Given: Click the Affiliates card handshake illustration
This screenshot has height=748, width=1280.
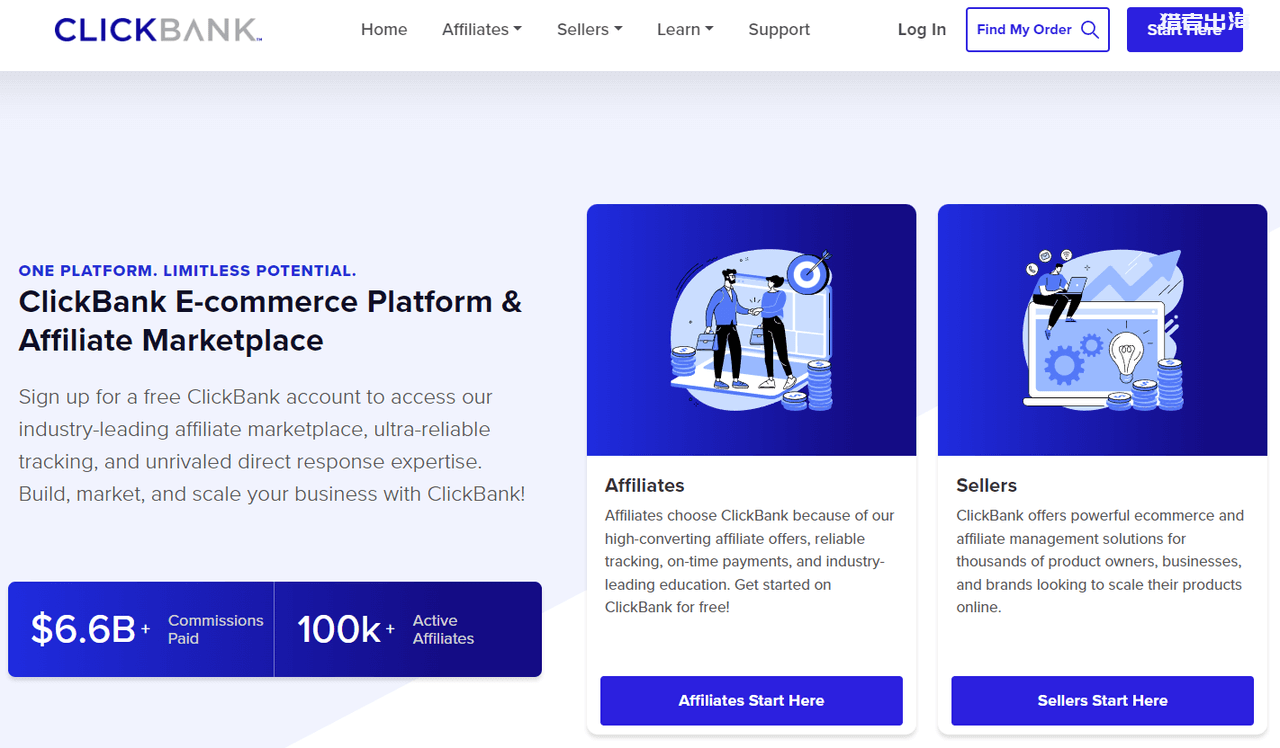Looking at the screenshot, I should pyautogui.click(x=751, y=330).
